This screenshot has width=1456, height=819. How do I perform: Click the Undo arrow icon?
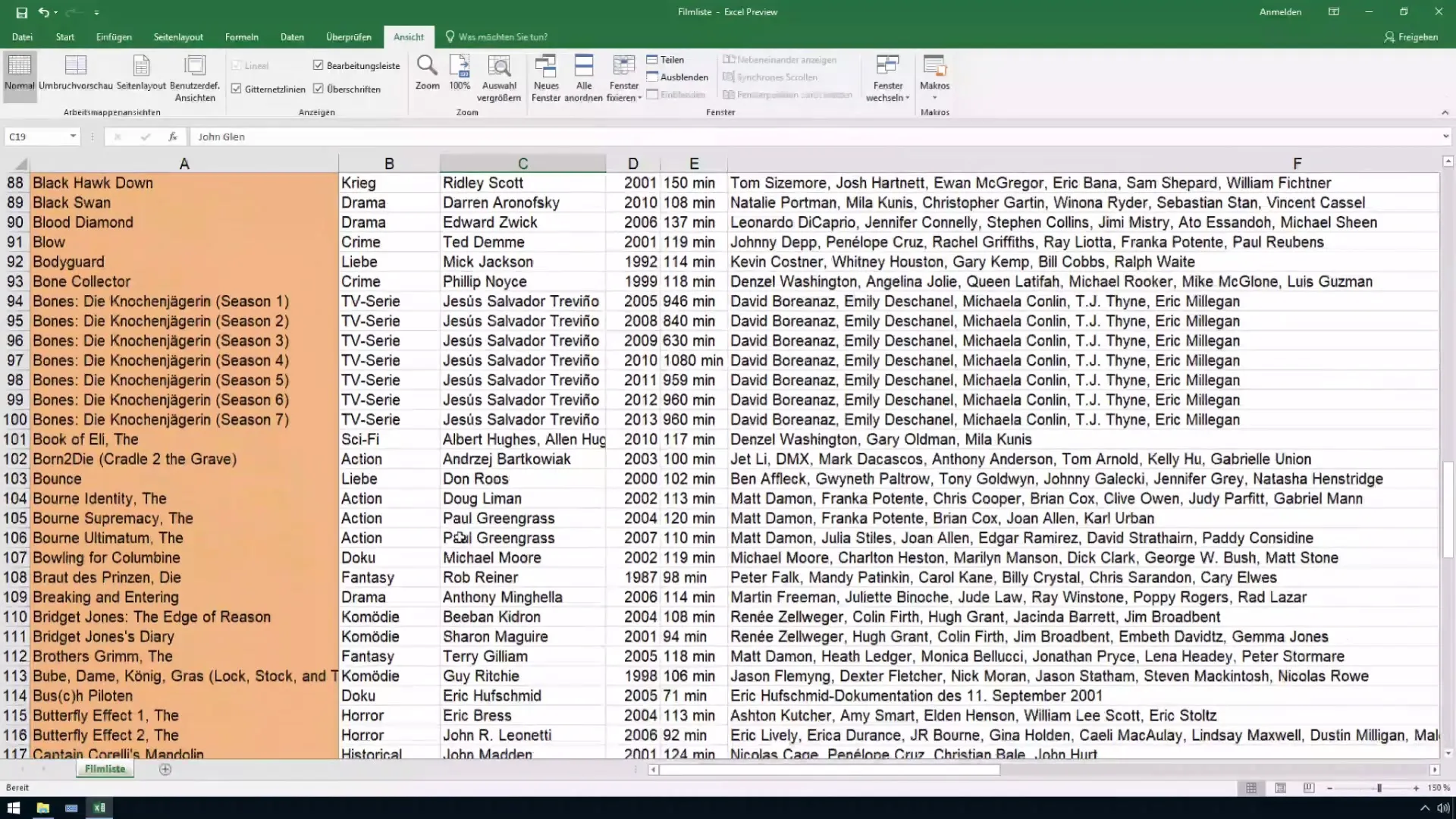tap(43, 12)
